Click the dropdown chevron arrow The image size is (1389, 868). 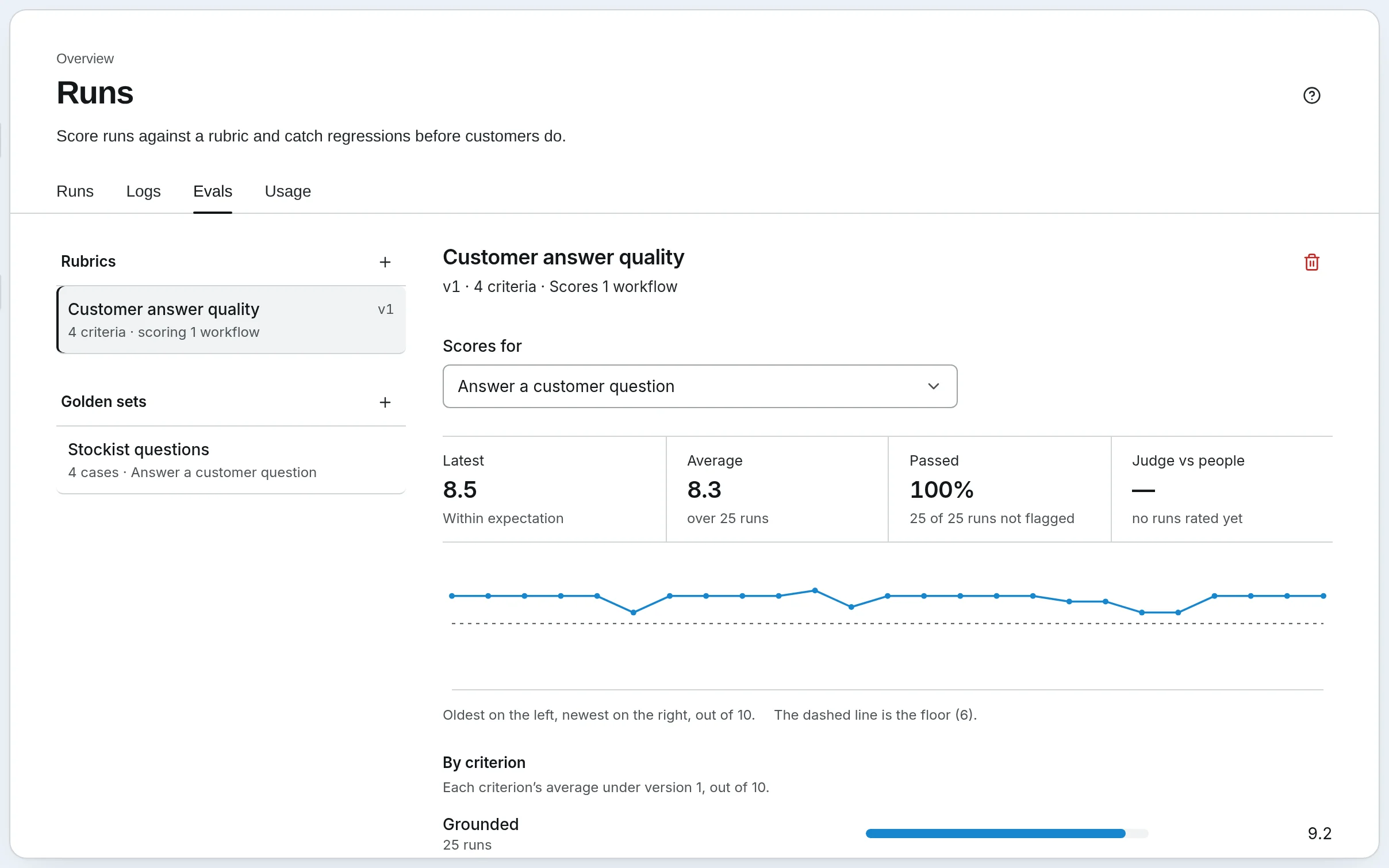[x=934, y=386]
